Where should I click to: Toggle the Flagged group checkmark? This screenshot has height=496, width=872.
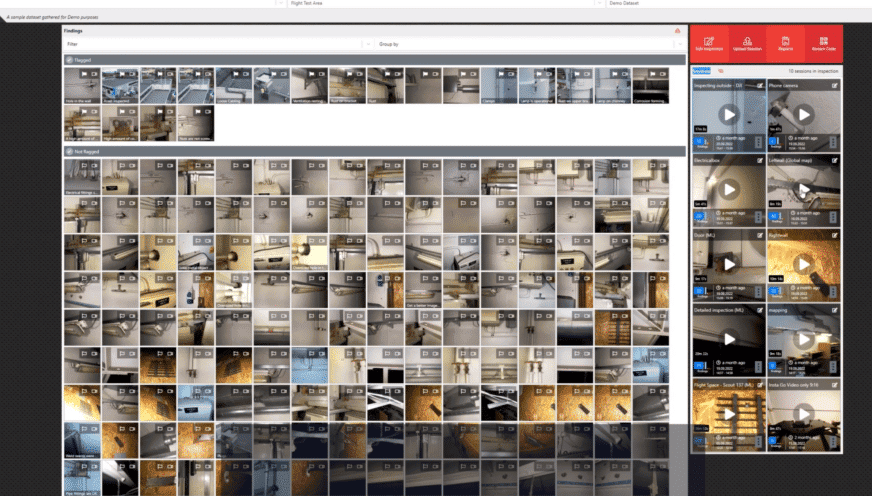coord(69,59)
